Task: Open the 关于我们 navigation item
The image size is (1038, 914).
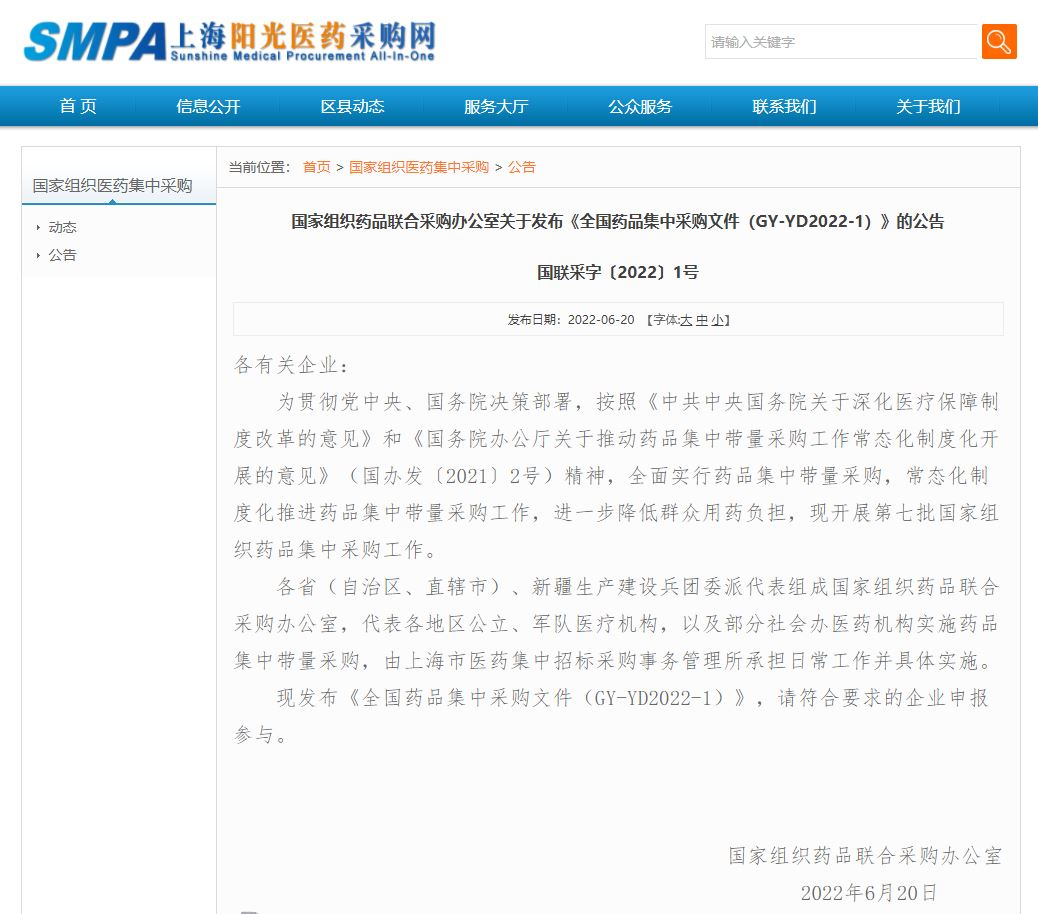Action: 928,107
